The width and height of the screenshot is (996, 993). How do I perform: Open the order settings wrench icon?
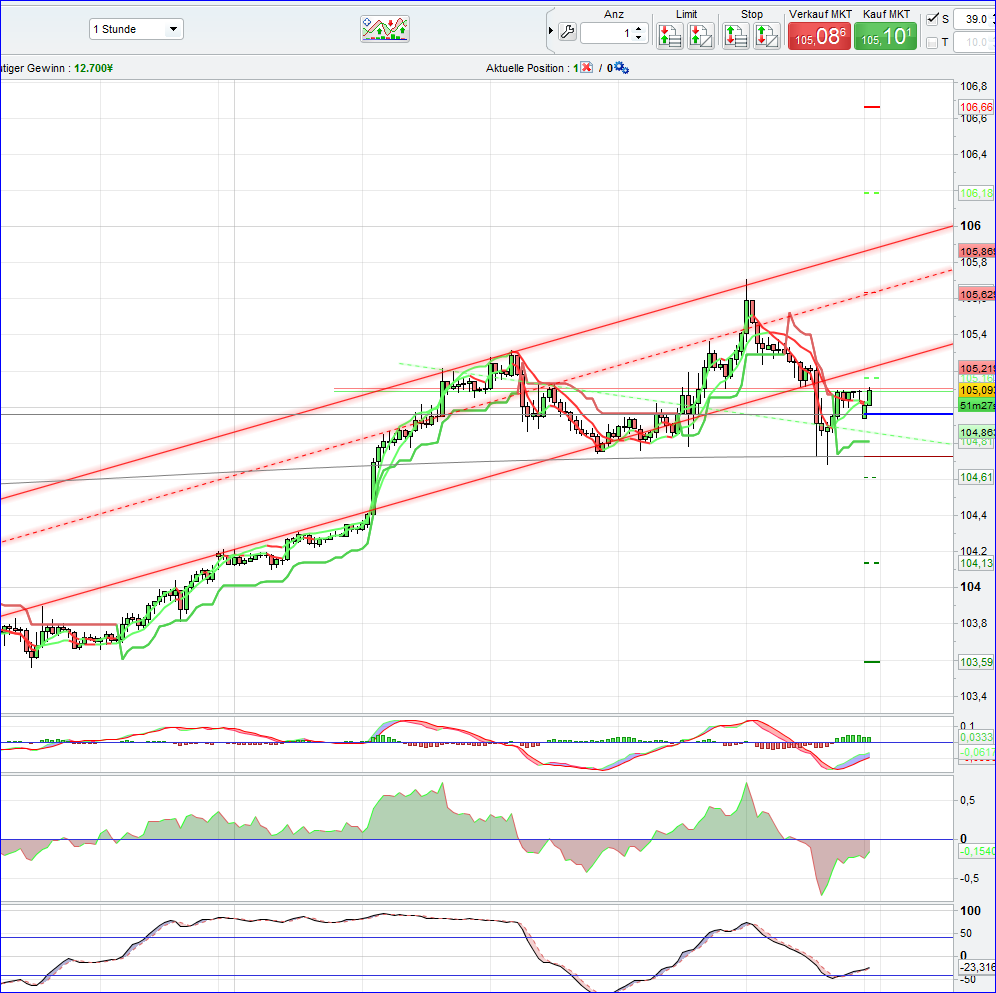567,32
